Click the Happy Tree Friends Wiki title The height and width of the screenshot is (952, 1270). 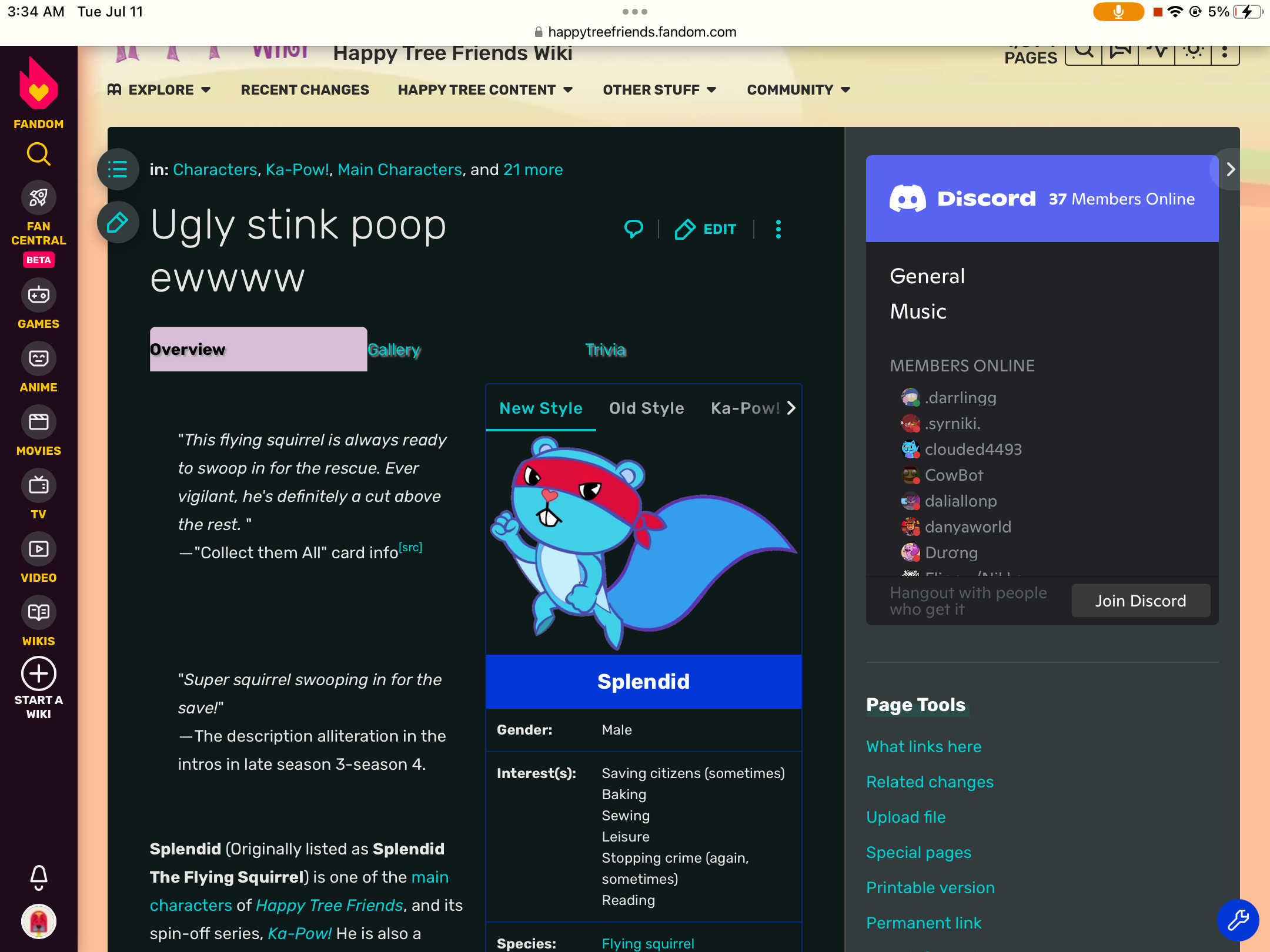tap(453, 53)
